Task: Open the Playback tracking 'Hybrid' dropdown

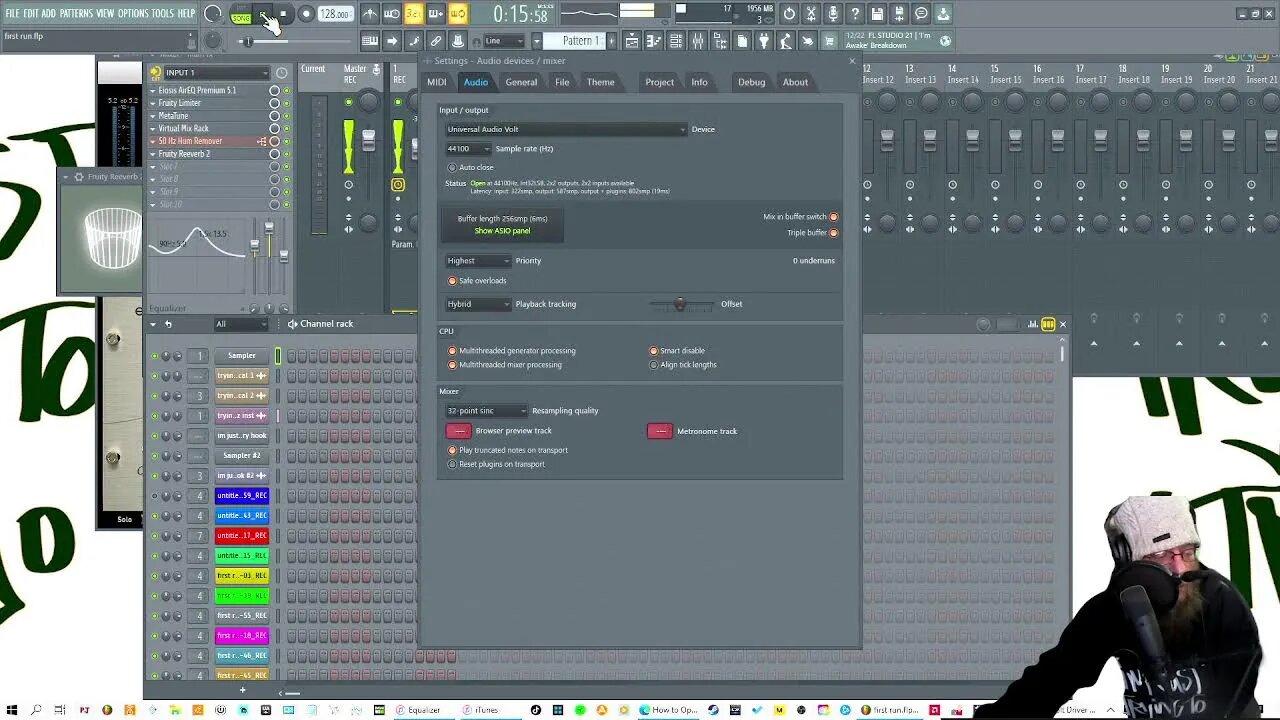Action: (x=478, y=304)
